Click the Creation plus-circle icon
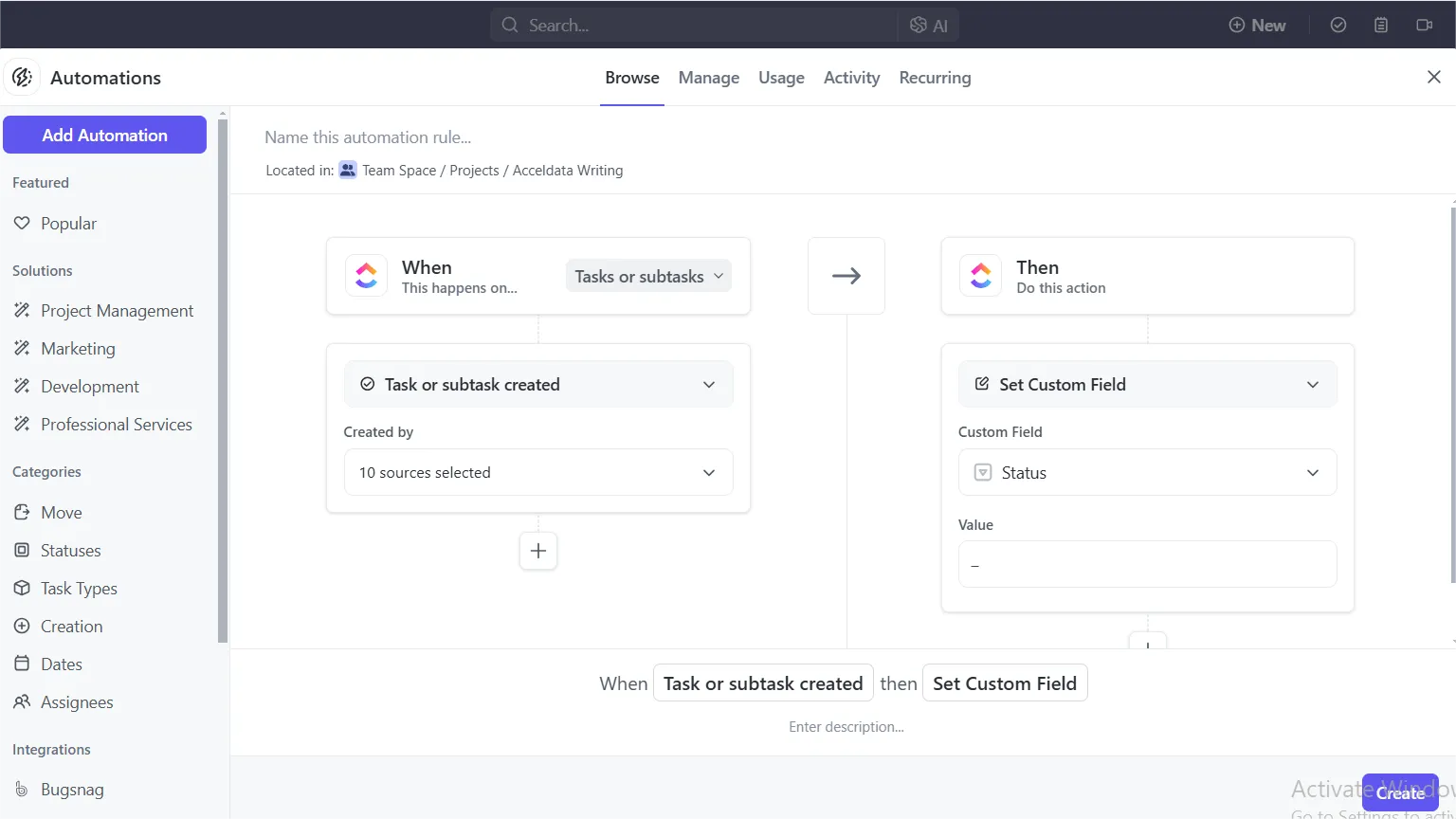 click(22, 626)
